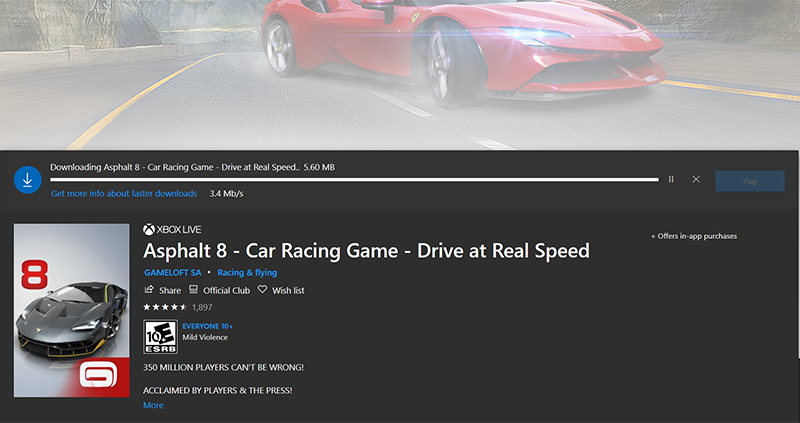Click the Gameloft logo on the box art
Screen dimensions: 800x423
pyautogui.click(x=98, y=376)
